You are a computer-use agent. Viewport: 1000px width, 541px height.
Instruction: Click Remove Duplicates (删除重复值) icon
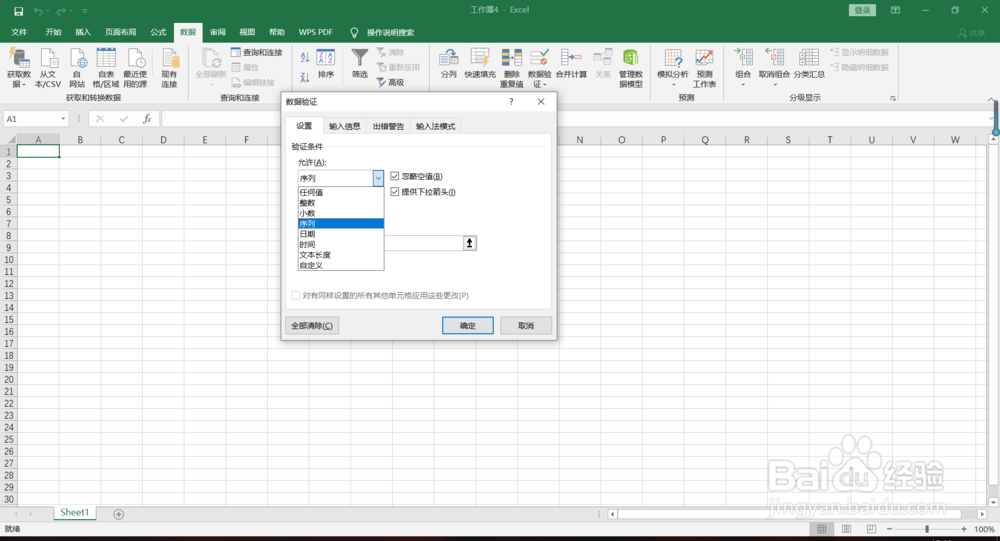click(511, 58)
